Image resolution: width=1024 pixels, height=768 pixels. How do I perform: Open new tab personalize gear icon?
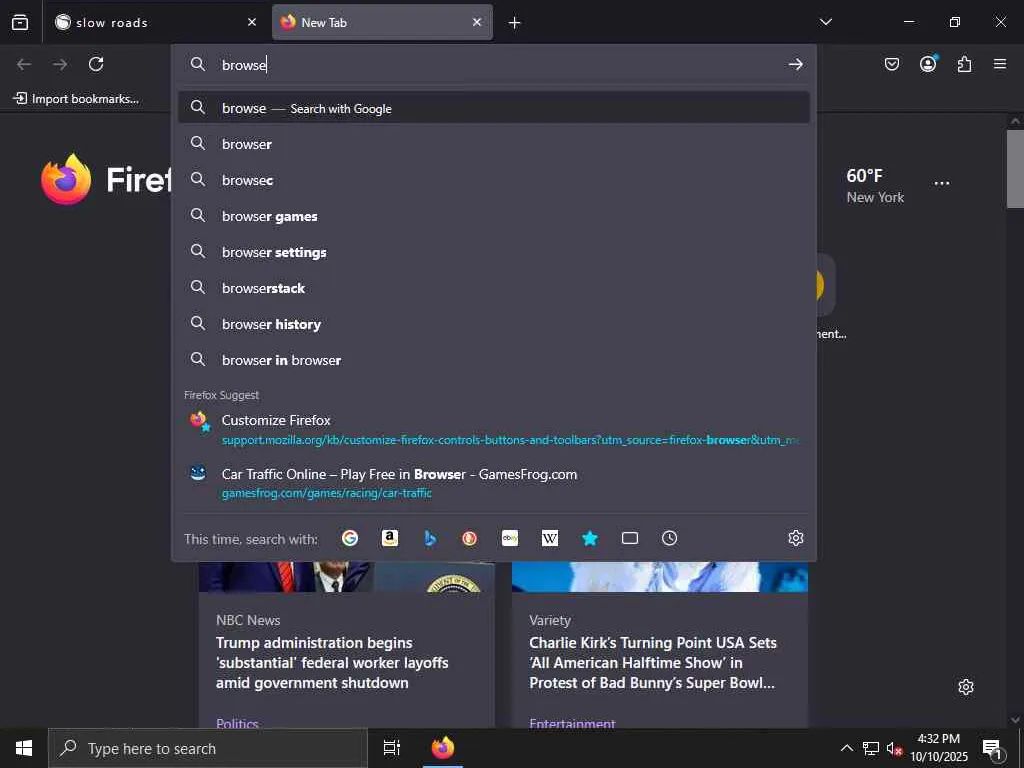(966, 687)
